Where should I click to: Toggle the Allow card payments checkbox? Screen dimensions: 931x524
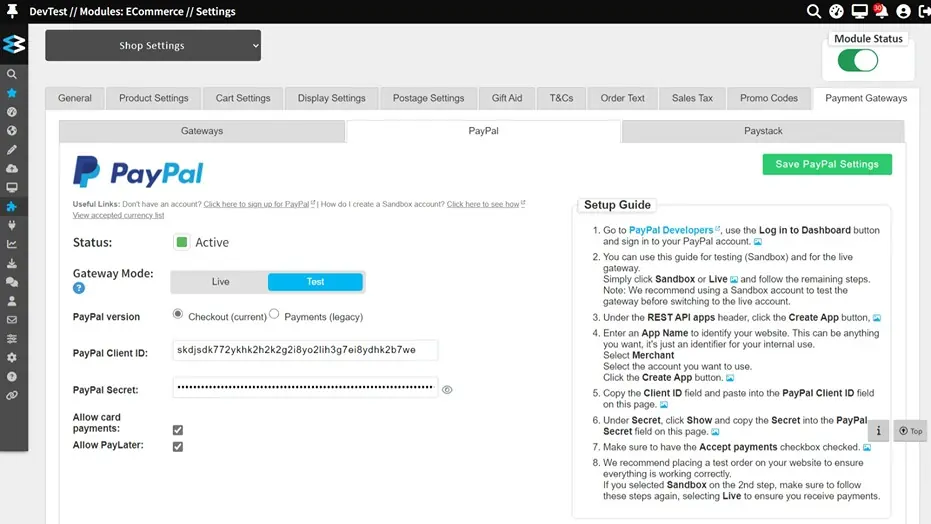point(178,430)
